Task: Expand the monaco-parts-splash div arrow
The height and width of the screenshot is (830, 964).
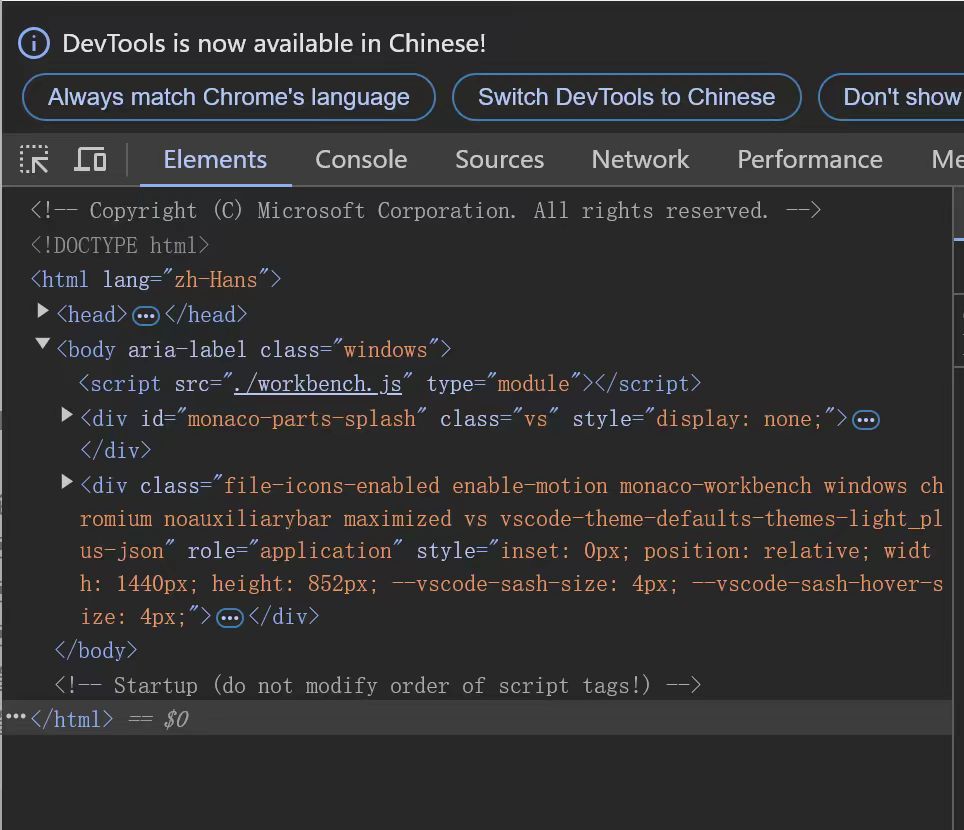Action: pyautogui.click(x=67, y=415)
